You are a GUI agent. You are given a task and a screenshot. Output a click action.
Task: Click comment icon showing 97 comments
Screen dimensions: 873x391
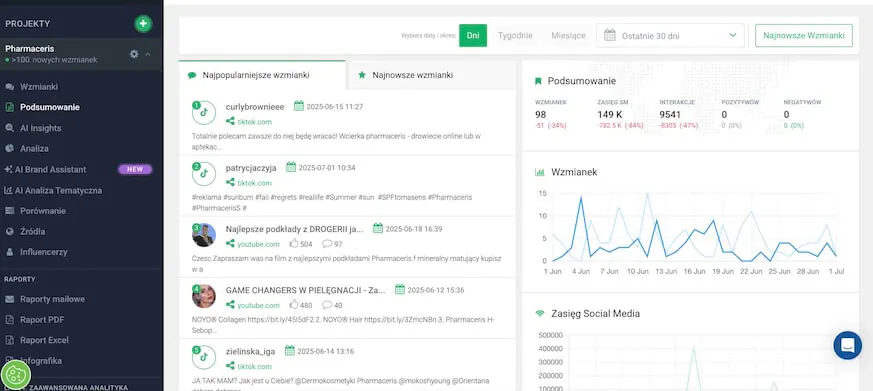coord(327,243)
